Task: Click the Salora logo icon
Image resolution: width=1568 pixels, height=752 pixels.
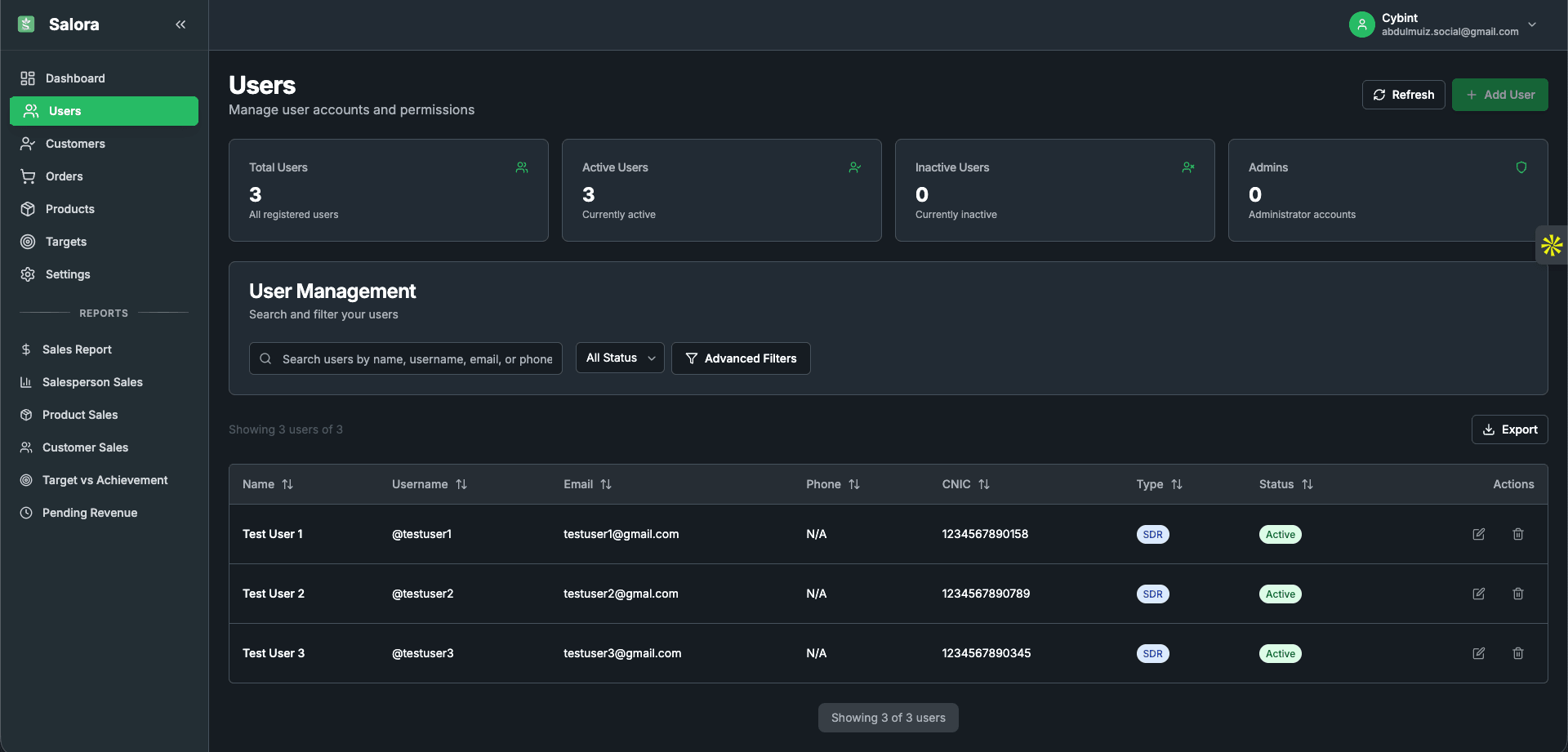Action: pos(26,24)
